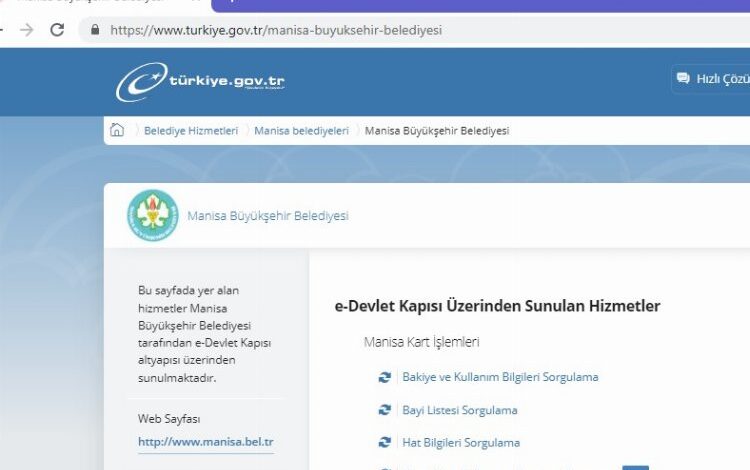
Task: Go to home via breadcrumb house icon
Action: [x=117, y=130]
